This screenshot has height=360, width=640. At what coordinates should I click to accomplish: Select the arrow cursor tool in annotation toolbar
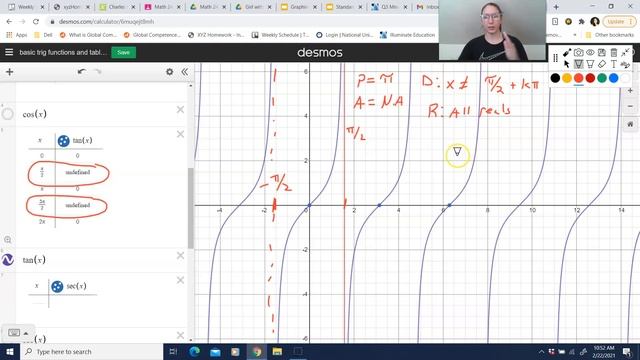[x=567, y=64]
